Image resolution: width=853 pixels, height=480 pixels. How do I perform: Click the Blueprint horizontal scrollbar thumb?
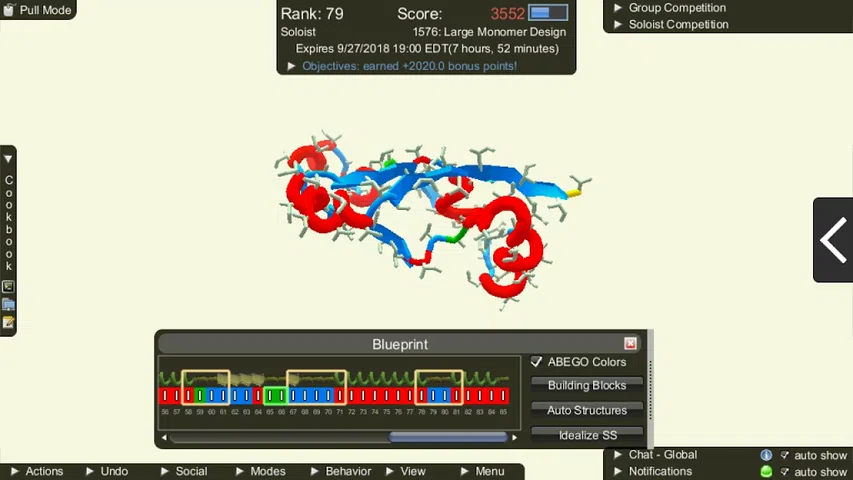click(447, 437)
